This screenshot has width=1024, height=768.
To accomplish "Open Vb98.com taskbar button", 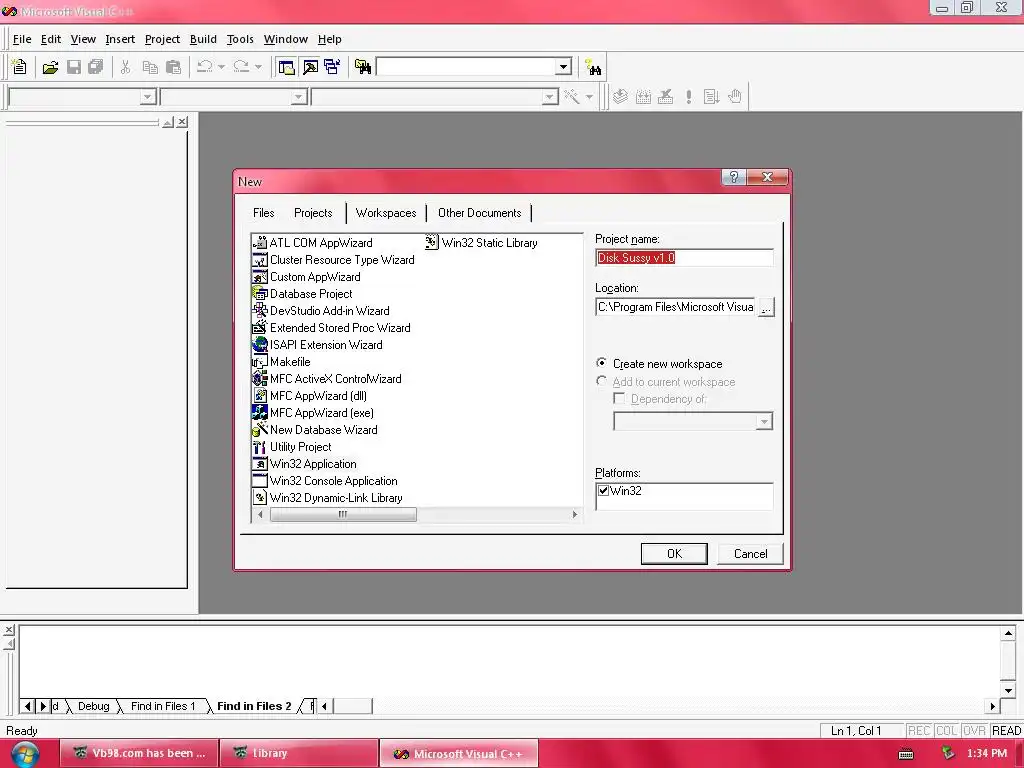I will click(x=138, y=754).
